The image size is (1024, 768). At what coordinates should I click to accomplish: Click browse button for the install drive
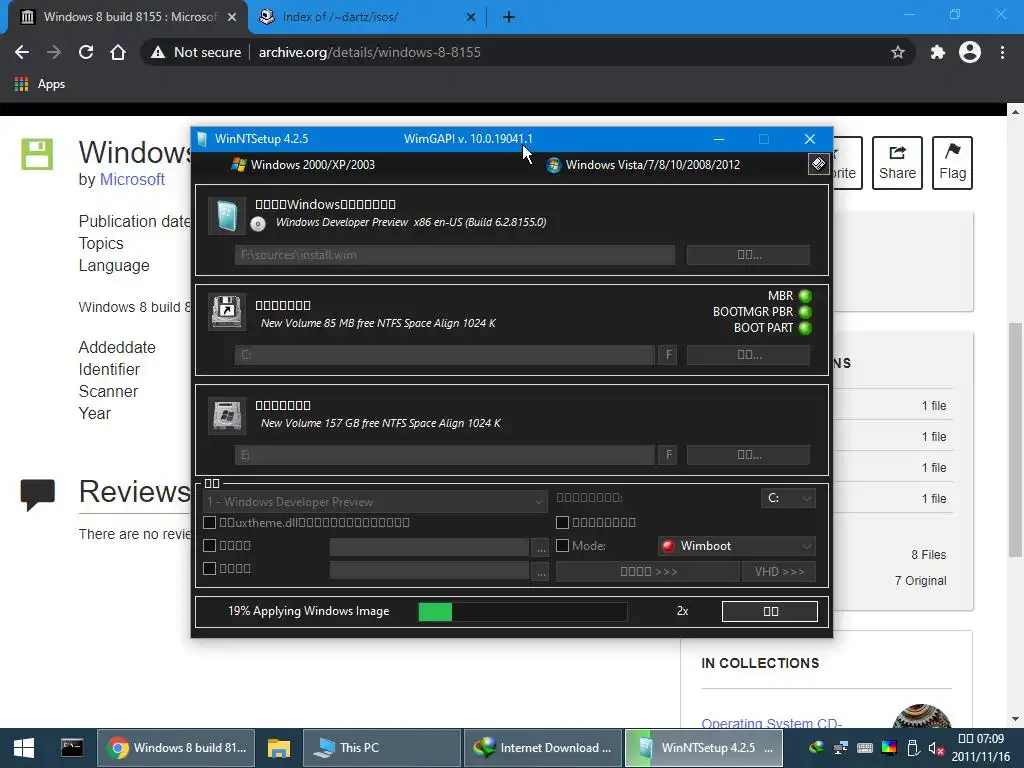tap(748, 455)
